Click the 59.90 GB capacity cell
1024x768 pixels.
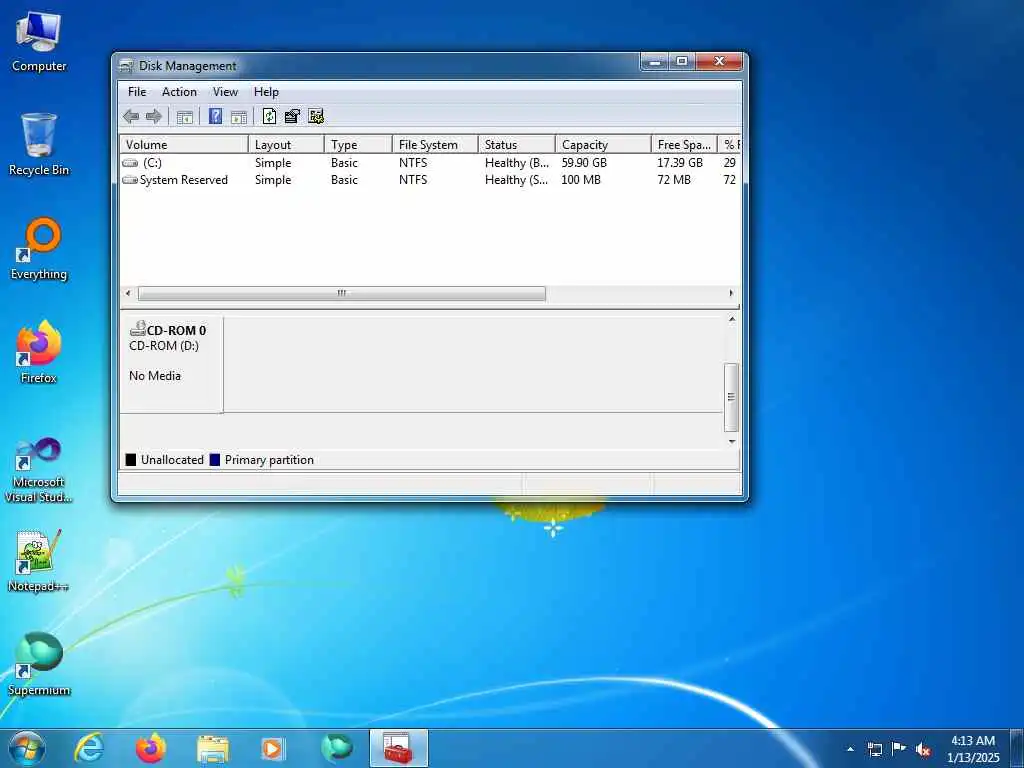(584, 163)
